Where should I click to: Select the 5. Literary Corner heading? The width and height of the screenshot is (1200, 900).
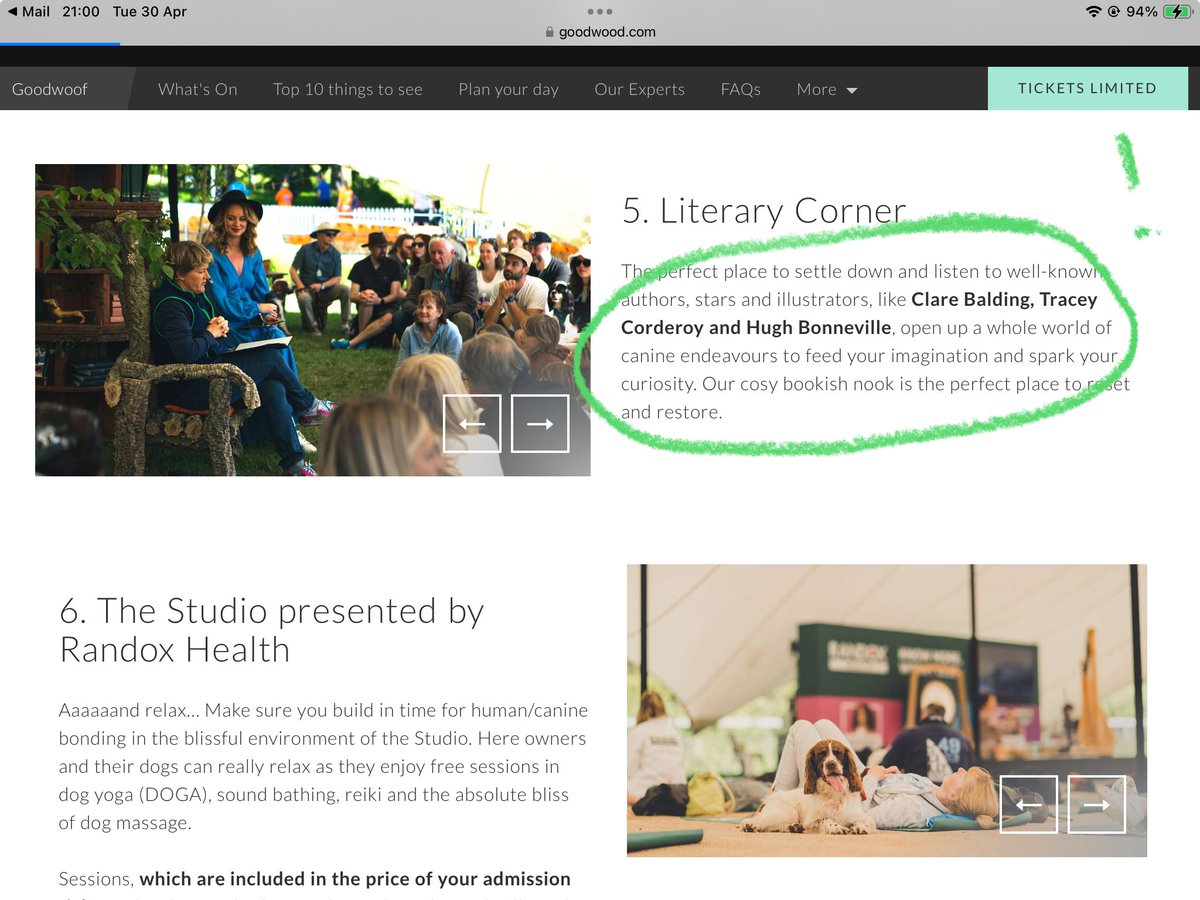pyautogui.click(x=764, y=211)
